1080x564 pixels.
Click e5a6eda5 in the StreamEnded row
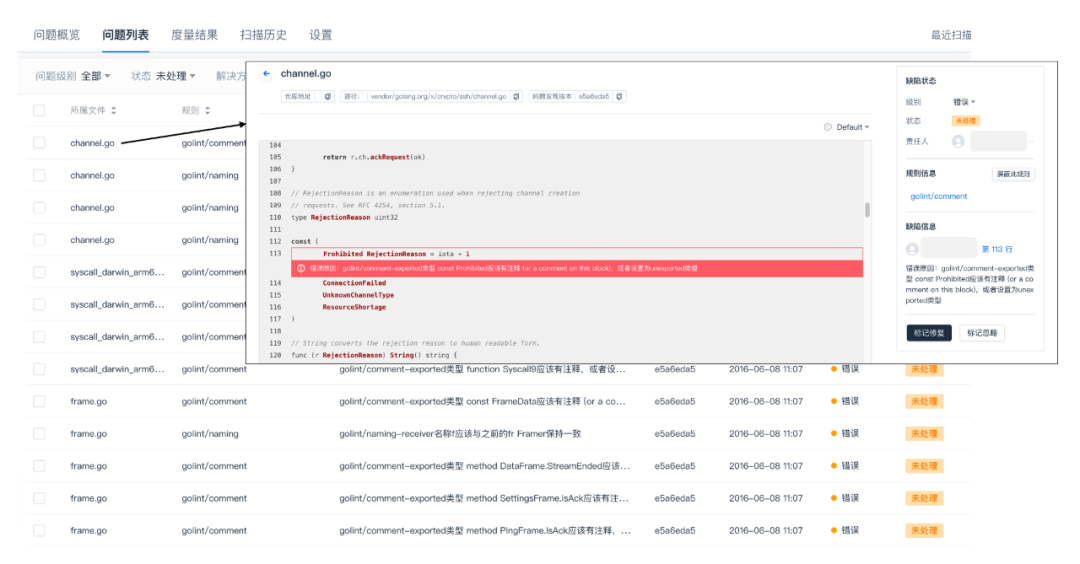pos(674,466)
